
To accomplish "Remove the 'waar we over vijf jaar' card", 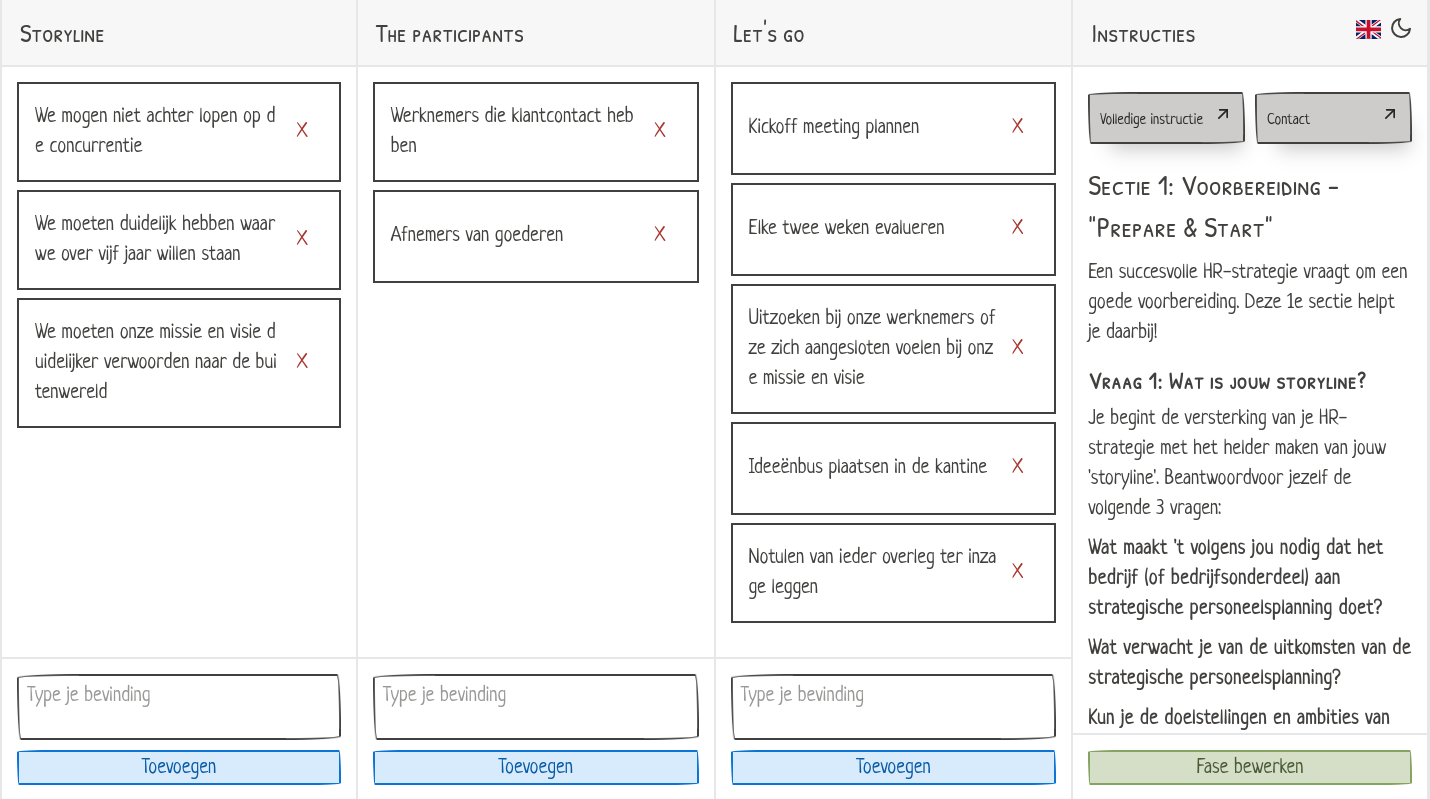I will point(302,238).
